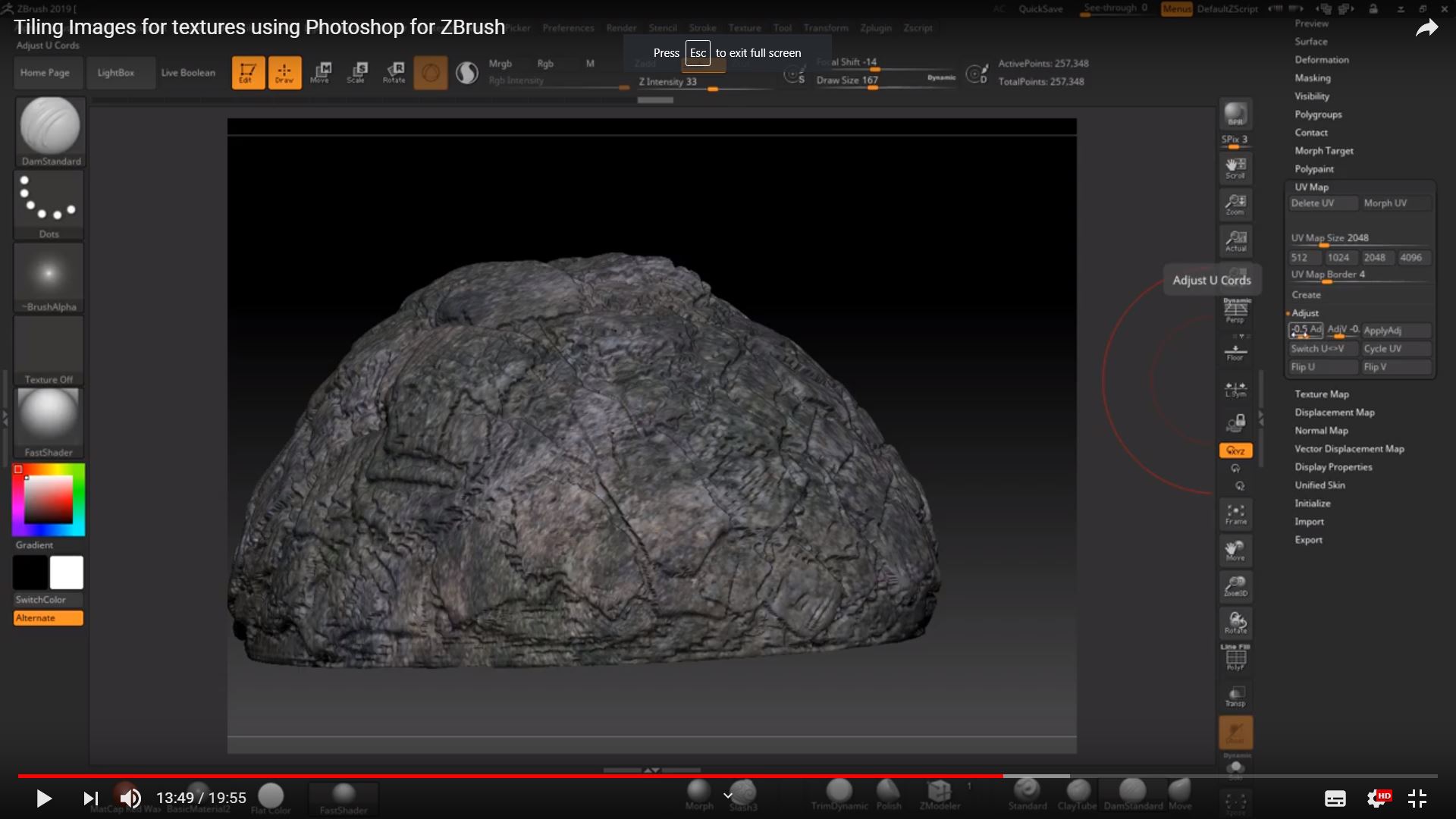Open the BrushAlpha selector
The width and height of the screenshot is (1456, 819).
pos(49,277)
